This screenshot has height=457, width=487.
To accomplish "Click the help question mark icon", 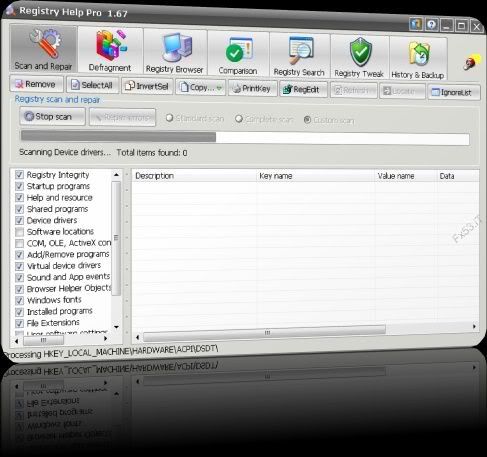I will point(432,24).
